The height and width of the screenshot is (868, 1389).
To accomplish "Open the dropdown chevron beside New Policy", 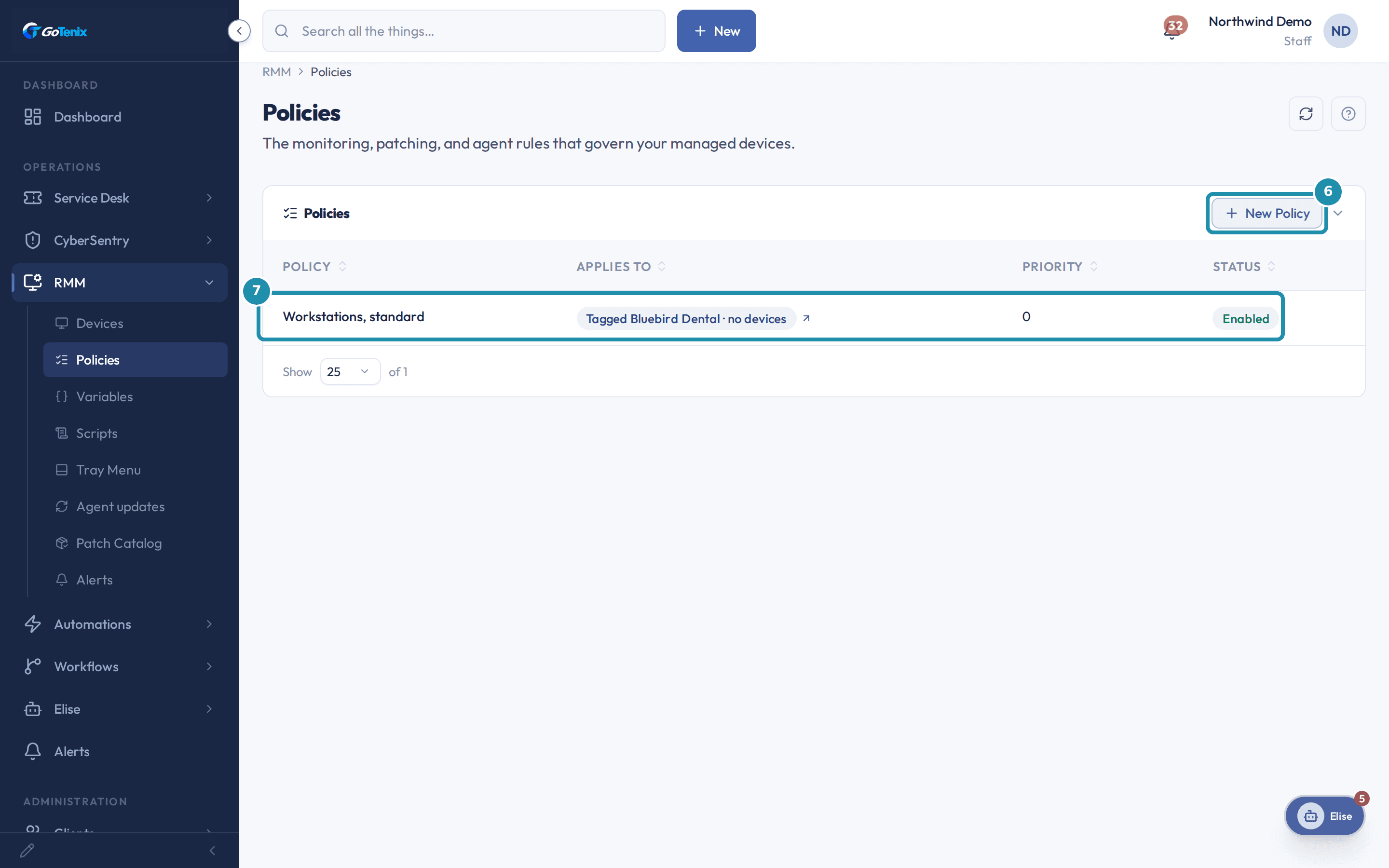I will click(1338, 214).
